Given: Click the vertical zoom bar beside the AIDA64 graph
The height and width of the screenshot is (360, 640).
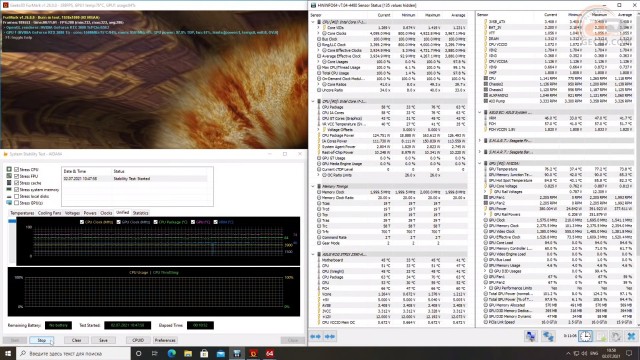Looking at the screenshot, I should (12, 241).
